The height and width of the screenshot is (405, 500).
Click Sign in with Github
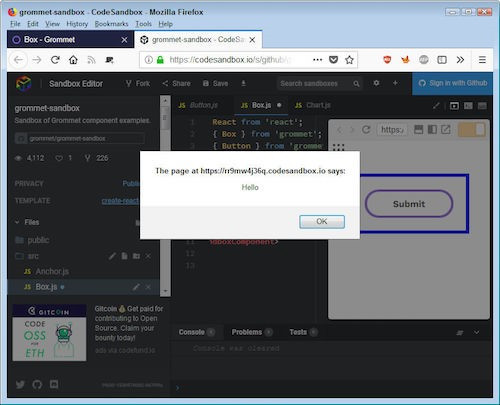pos(453,83)
